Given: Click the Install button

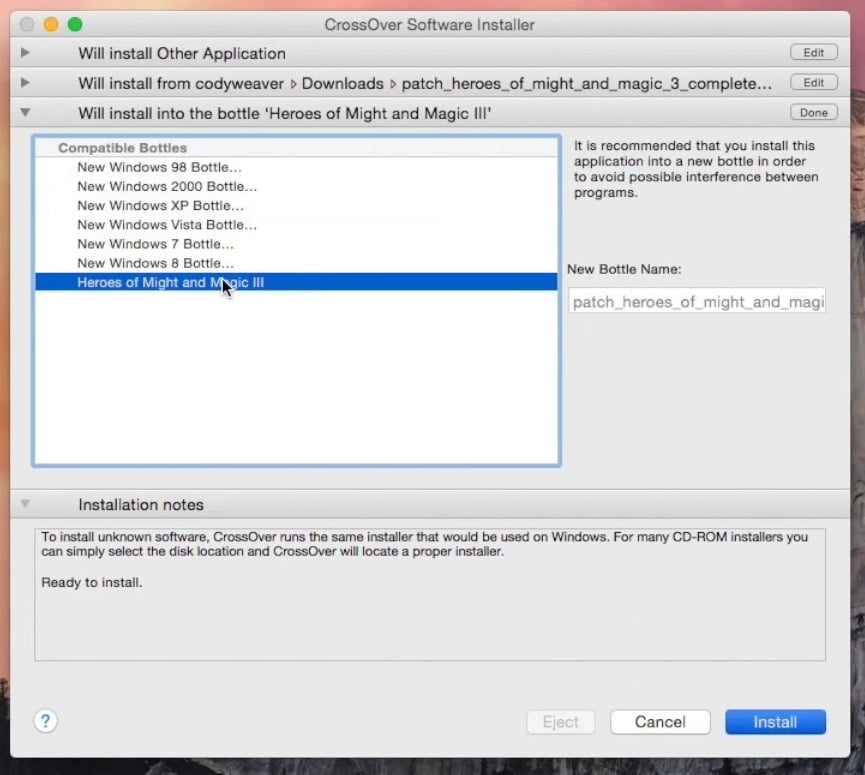Looking at the screenshot, I should [x=775, y=722].
